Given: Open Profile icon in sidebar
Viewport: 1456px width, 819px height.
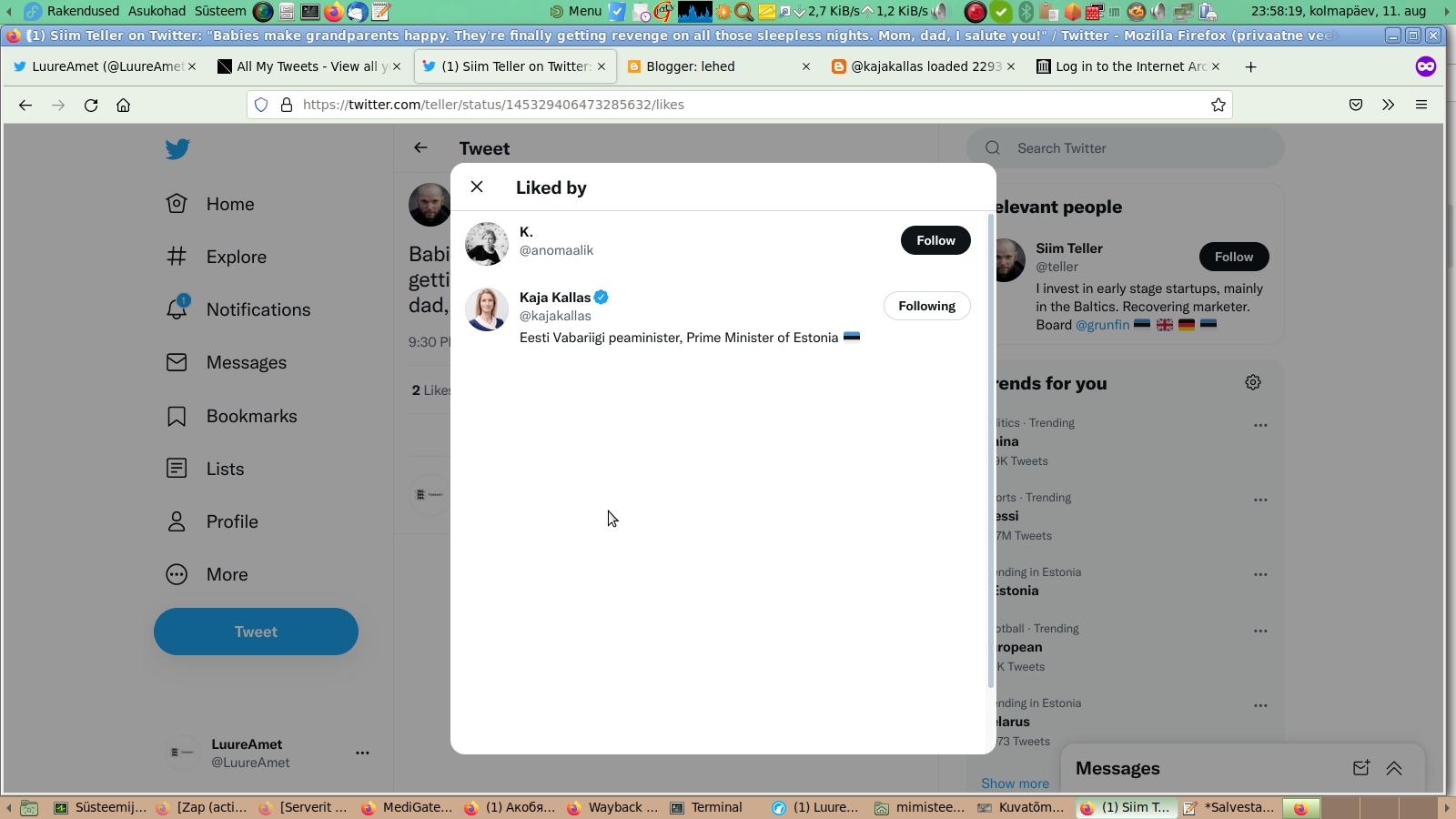Looking at the screenshot, I should [x=177, y=521].
